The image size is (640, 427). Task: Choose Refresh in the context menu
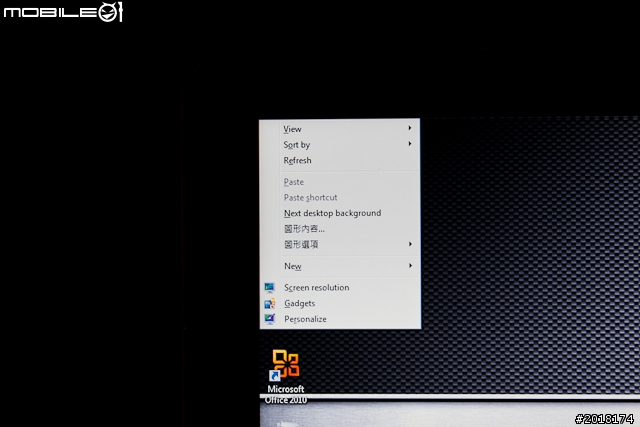340,160
